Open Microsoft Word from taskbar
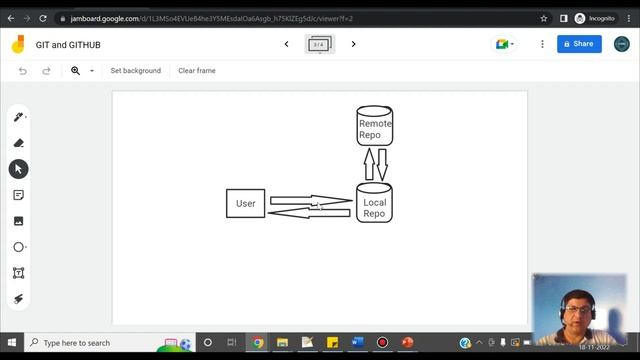 [x=358, y=342]
